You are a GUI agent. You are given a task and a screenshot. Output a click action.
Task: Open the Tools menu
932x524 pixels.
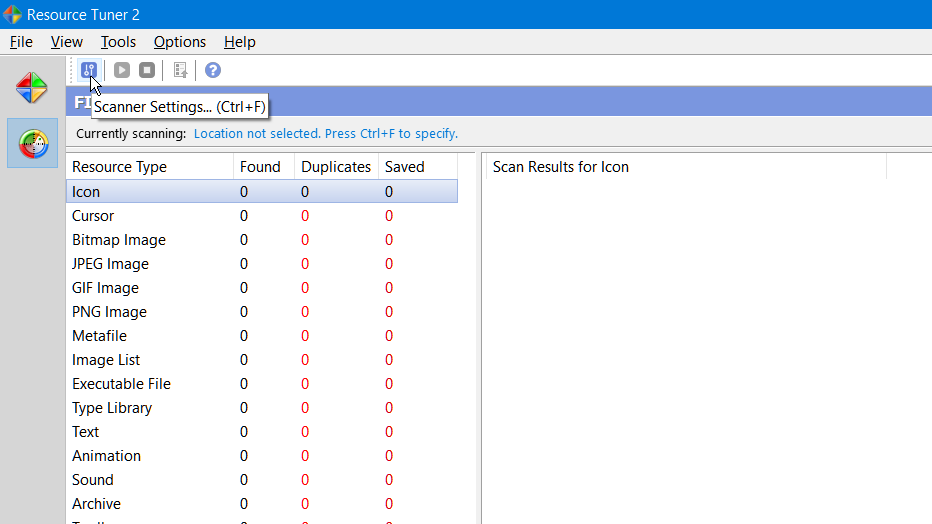tap(118, 42)
